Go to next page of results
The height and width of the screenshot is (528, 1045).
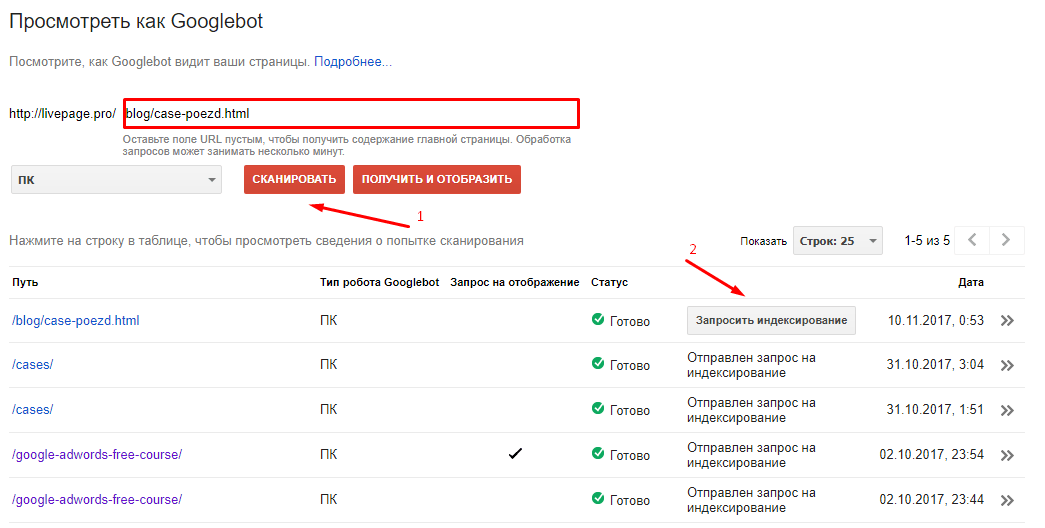[x=1006, y=240]
